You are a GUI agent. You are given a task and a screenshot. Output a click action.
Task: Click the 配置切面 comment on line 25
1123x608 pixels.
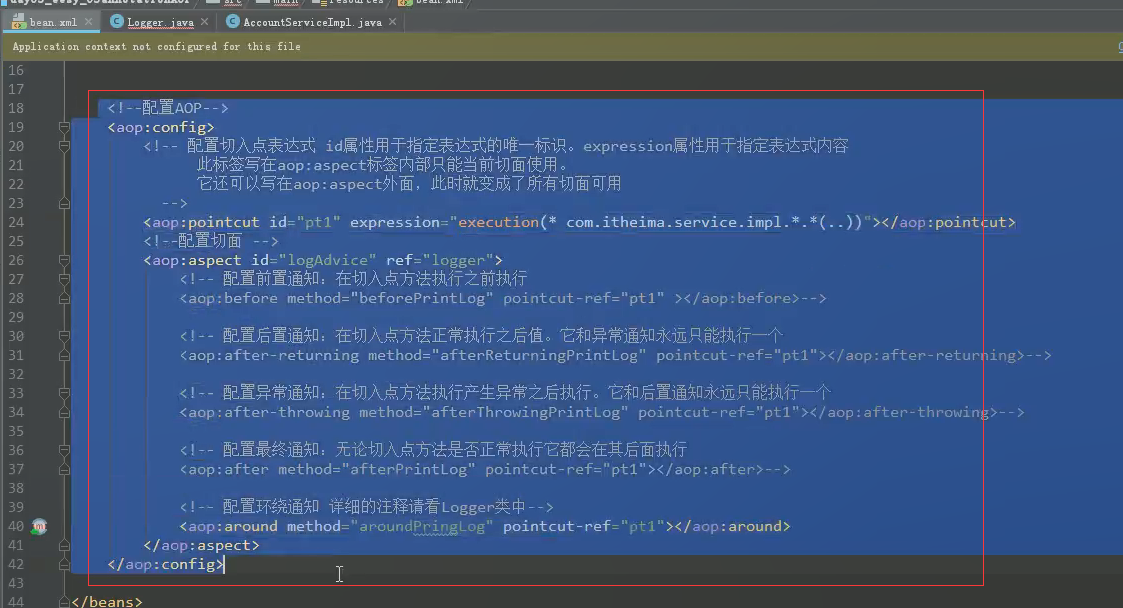coord(211,241)
